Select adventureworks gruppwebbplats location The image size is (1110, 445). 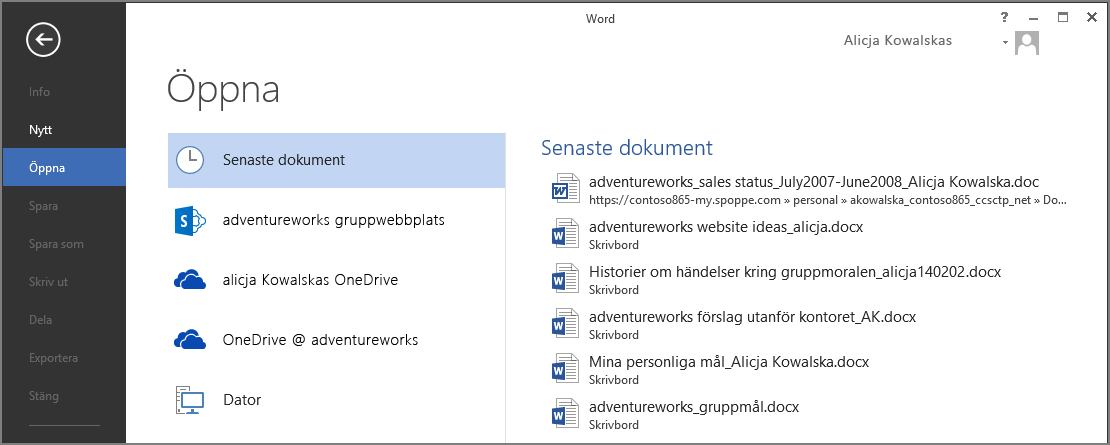click(x=336, y=221)
